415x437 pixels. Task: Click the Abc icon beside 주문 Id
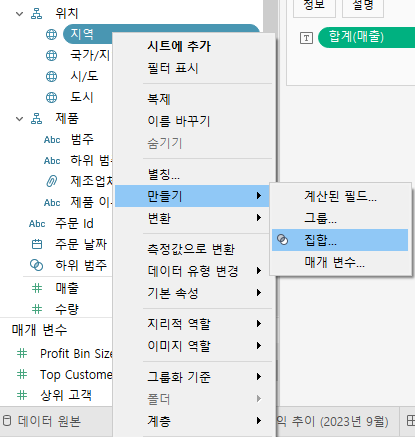(x=37, y=224)
